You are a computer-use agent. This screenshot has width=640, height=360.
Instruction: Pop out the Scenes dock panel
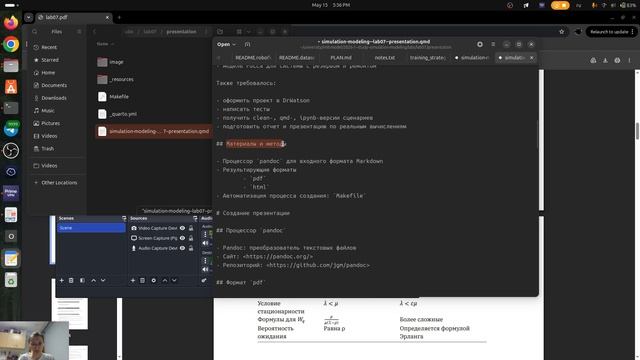click(x=124, y=218)
